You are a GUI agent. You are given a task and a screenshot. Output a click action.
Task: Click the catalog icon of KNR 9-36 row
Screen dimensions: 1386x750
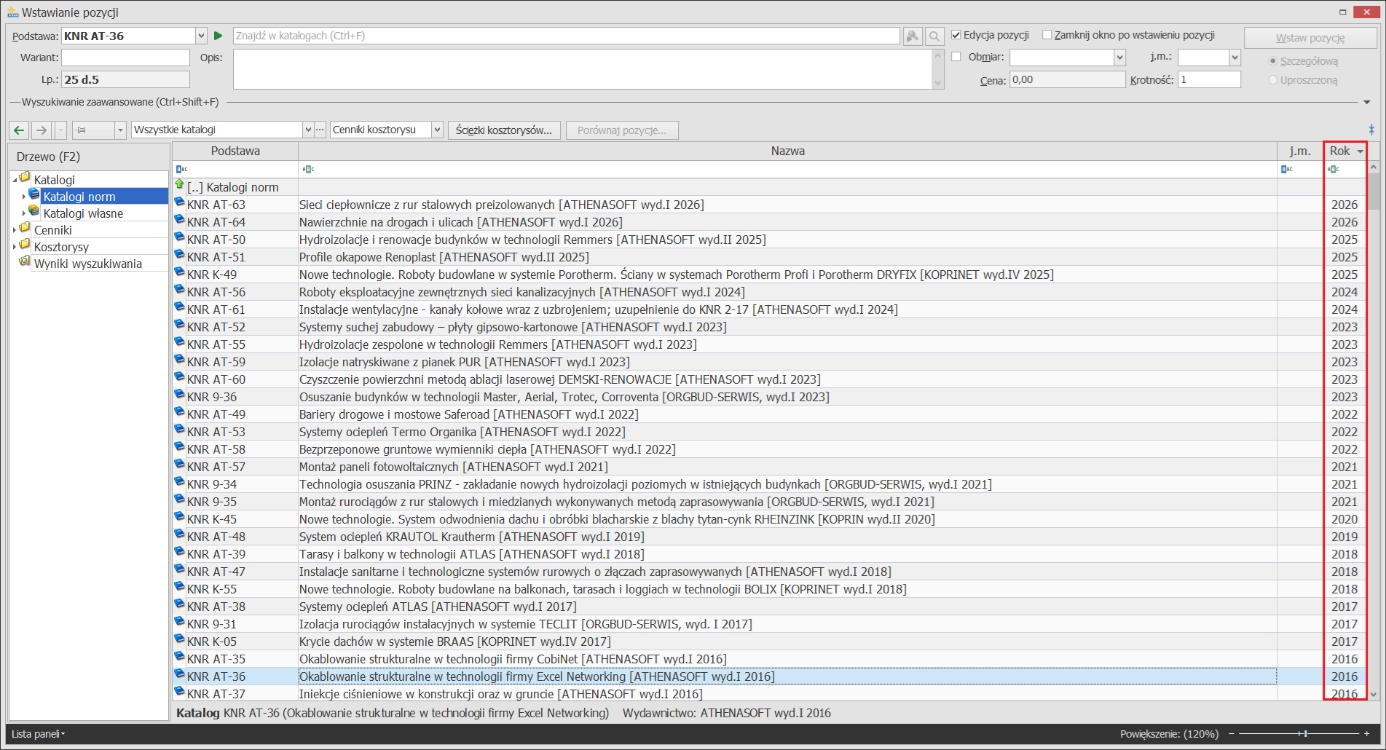click(180, 396)
